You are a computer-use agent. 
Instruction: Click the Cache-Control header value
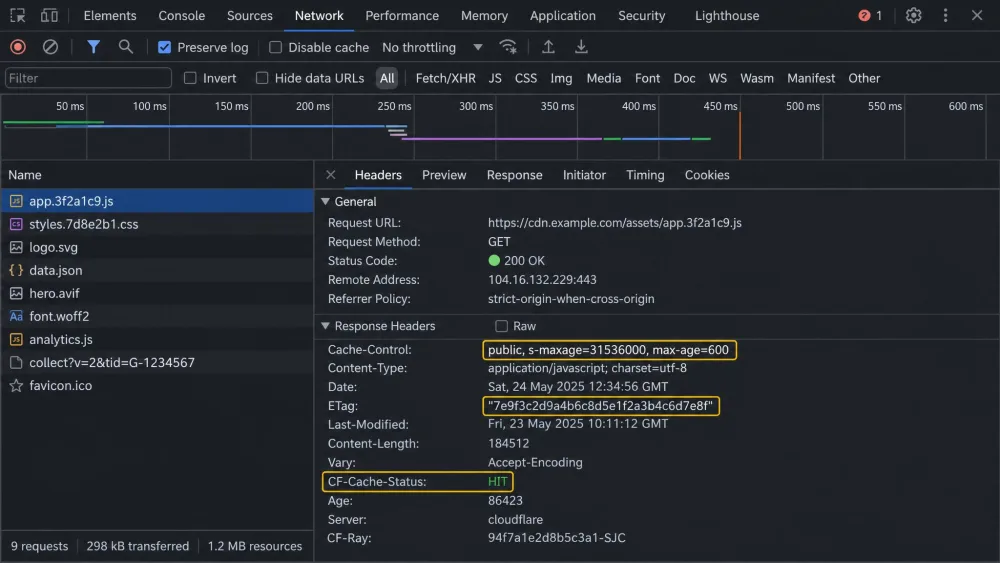tap(609, 349)
